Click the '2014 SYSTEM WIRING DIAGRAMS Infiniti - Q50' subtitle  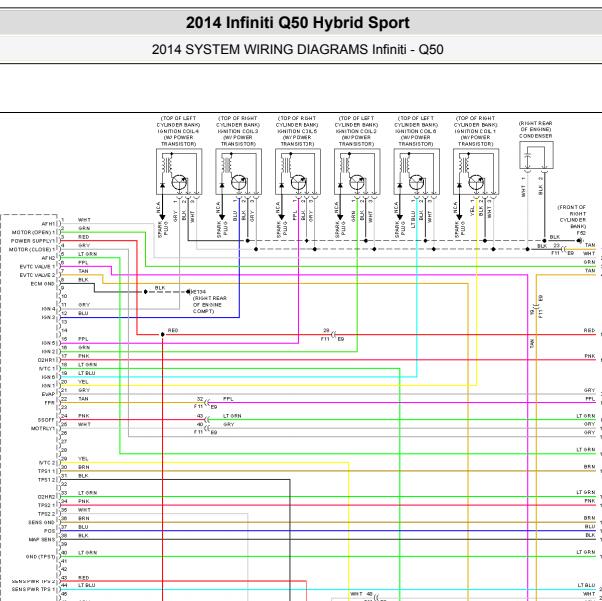click(x=298, y=50)
